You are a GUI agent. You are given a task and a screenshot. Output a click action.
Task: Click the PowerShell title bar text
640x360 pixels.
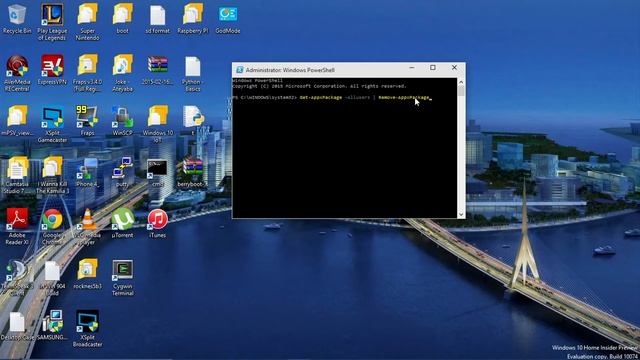tap(290, 70)
